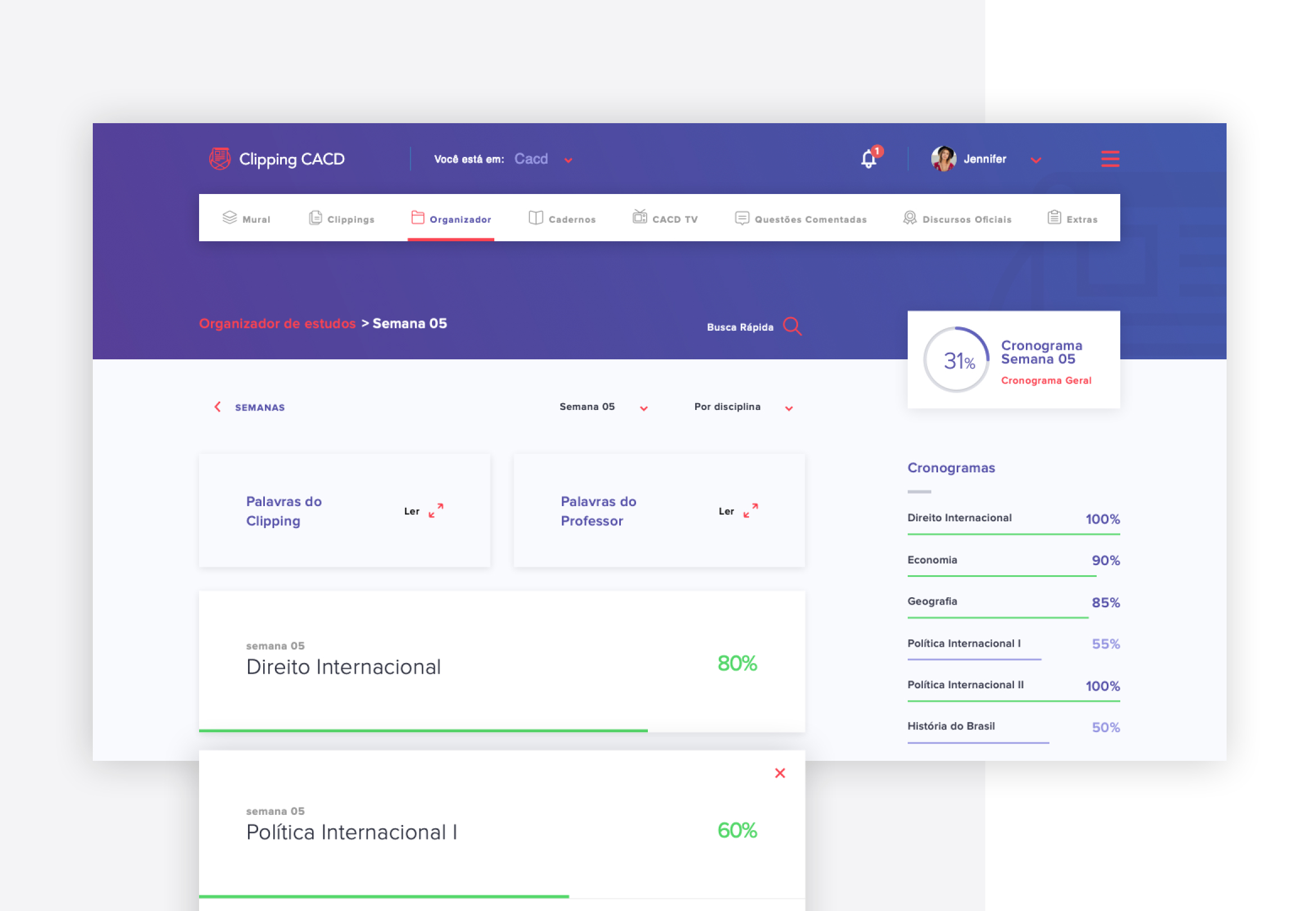Image resolution: width=1316 pixels, height=911 pixels.
Task: Expand Palavras do Clipping card arrows
Action: 436,510
